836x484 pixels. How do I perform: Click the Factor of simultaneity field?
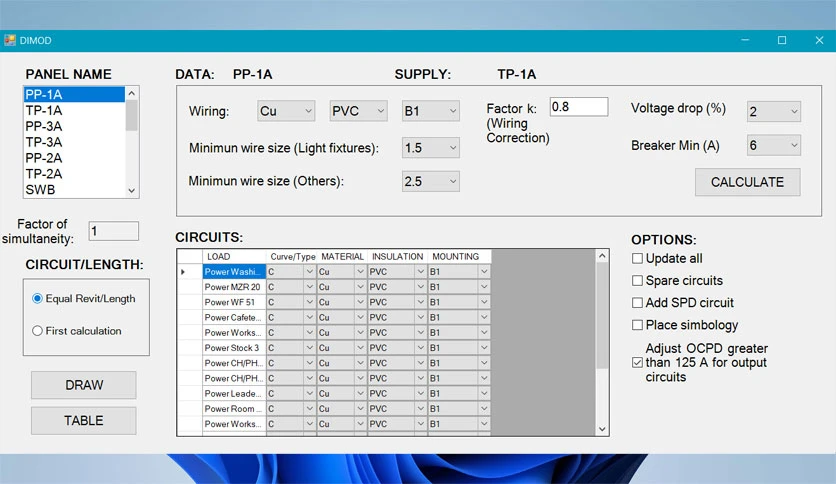click(x=114, y=231)
